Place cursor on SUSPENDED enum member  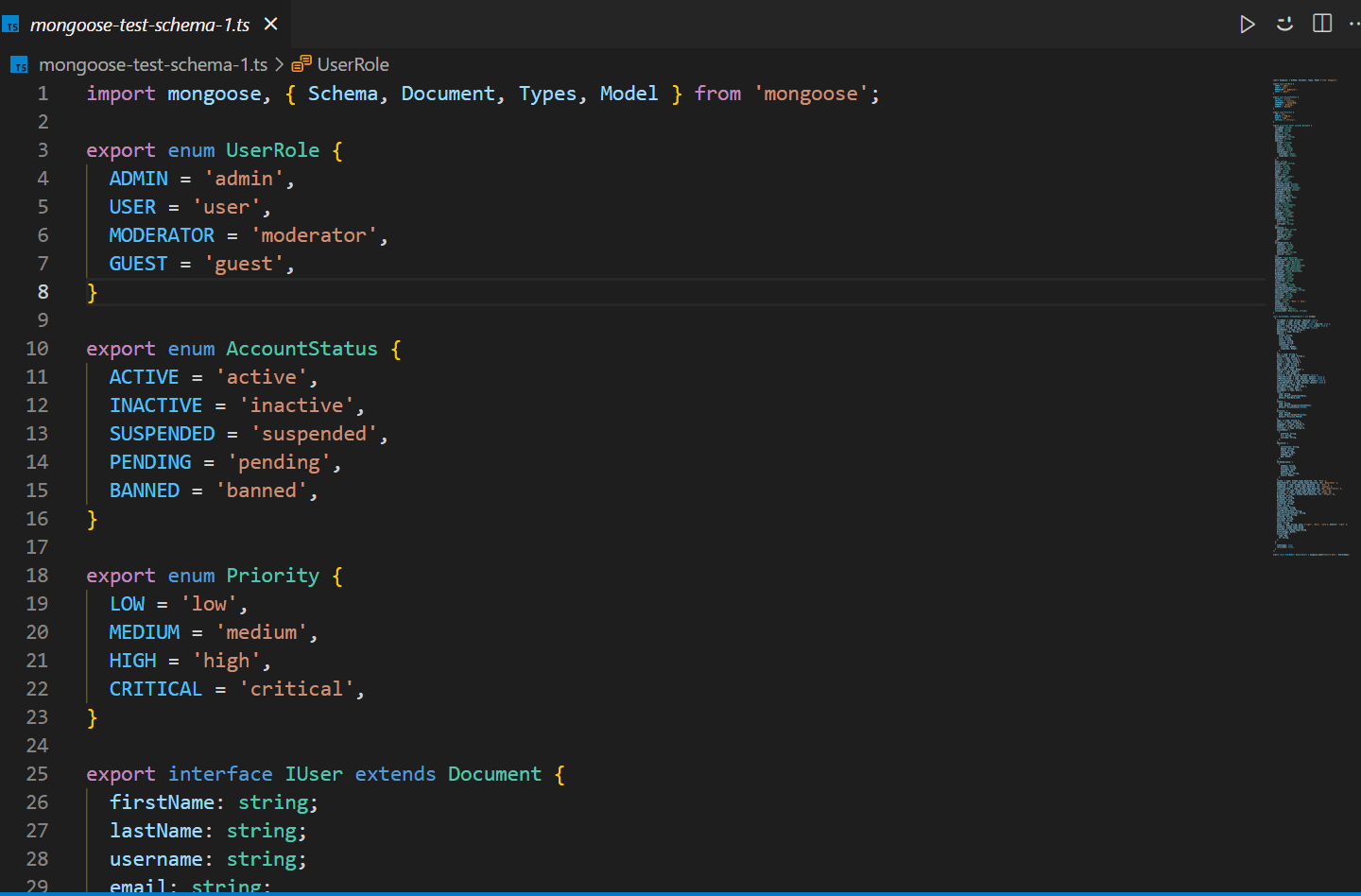click(162, 434)
